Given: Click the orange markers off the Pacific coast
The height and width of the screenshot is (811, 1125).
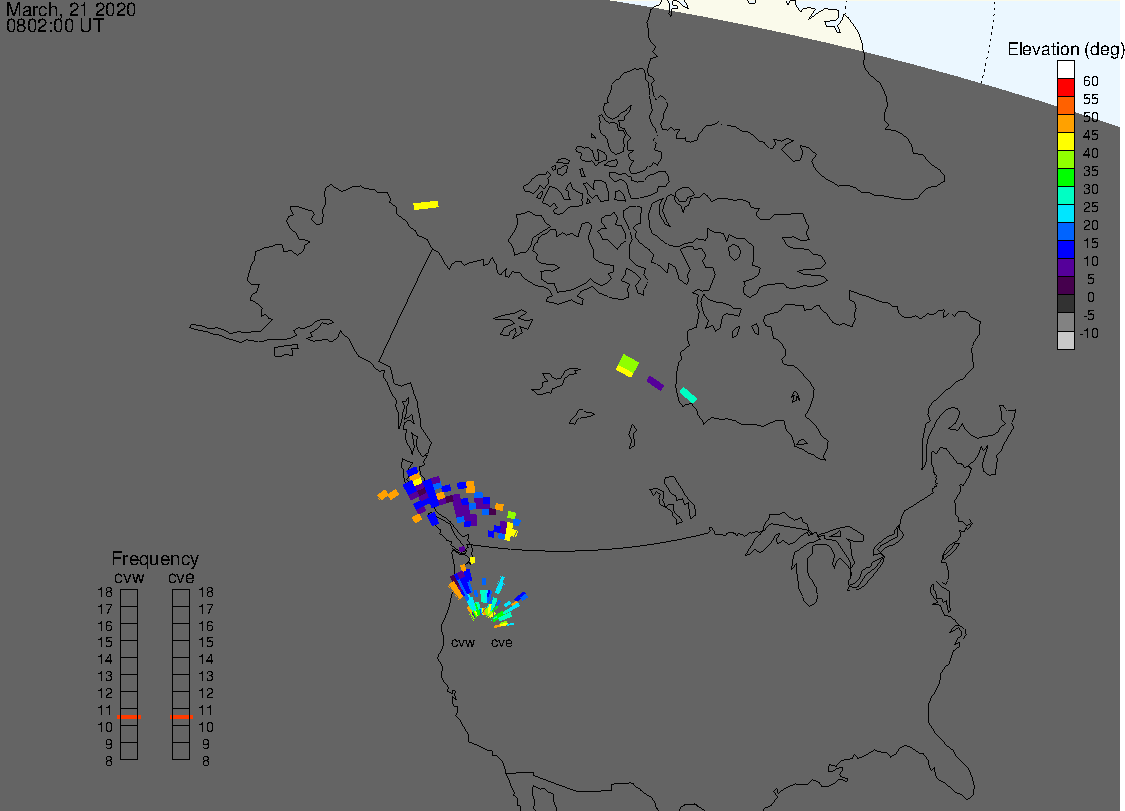Looking at the screenshot, I should [x=388, y=494].
